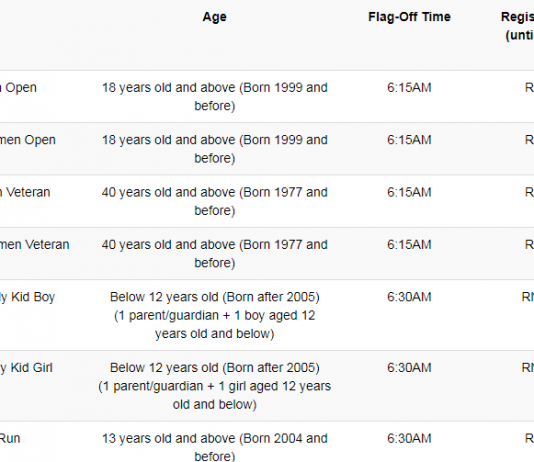Image resolution: width=534 pixels, height=462 pixels.
Task: Click the Kid Boy 6:30AM flag-off time
Action: pyautogui.click(x=409, y=297)
